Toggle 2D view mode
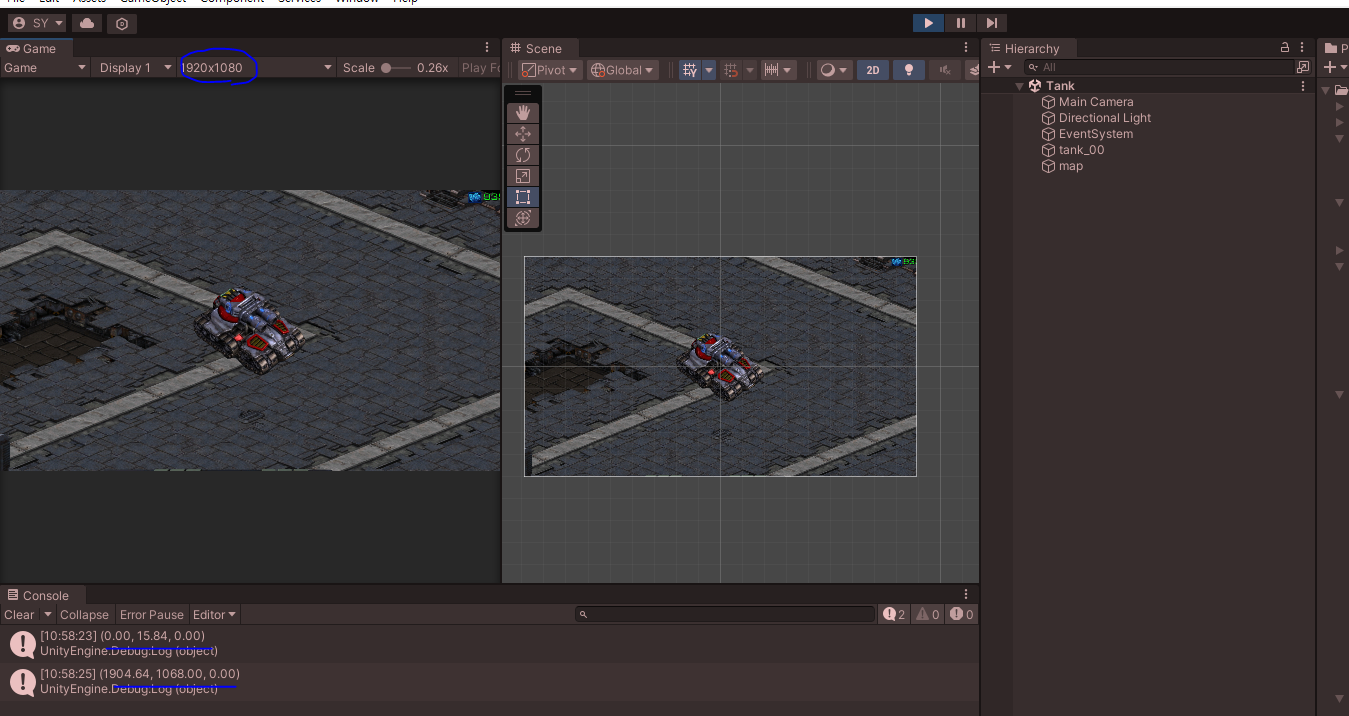This screenshot has width=1349, height=716. click(873, 70)
